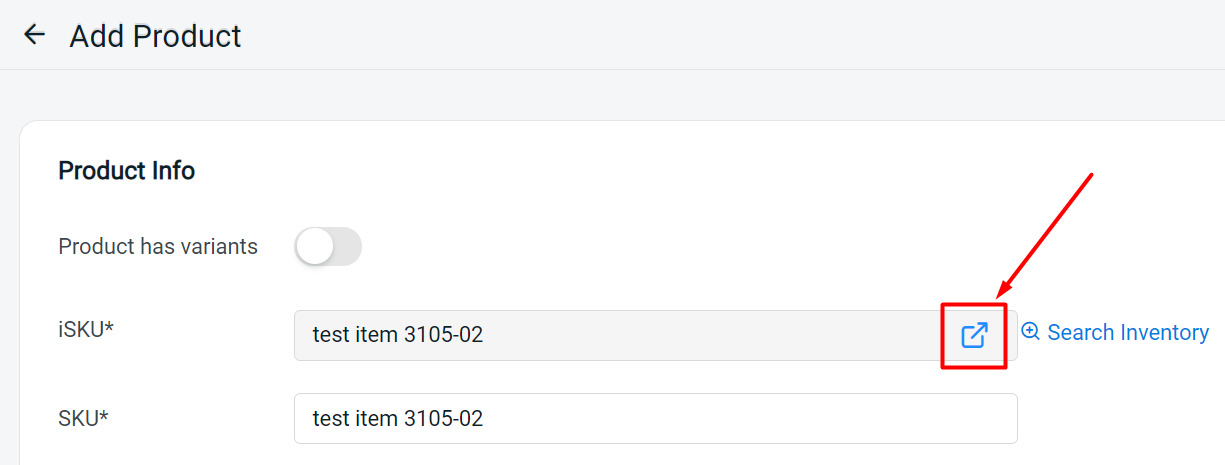Click the grey page background below the header
This screenshot has width=1225, height=465.
tap(600, 95)
